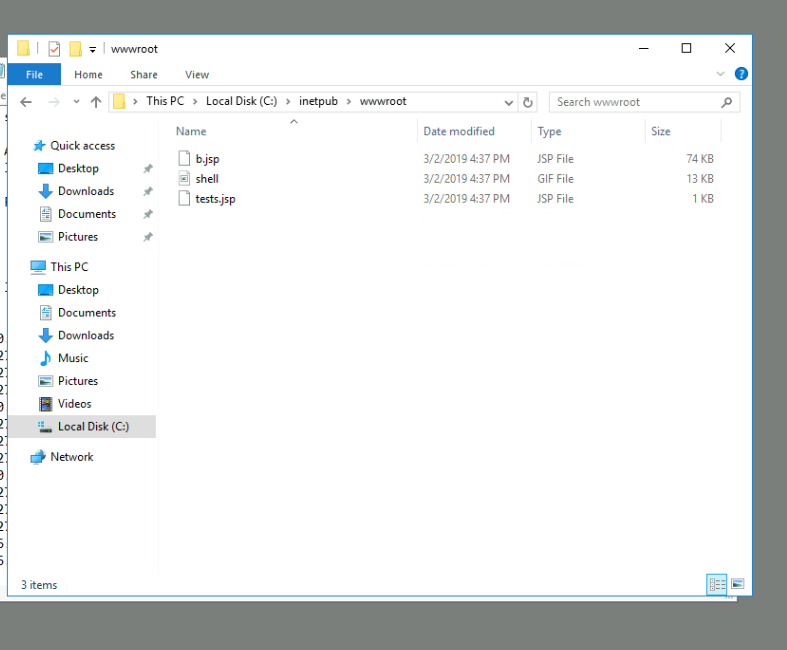Open Customize Quick Access Toolbar dropdown
787x650 pixels.
[x=93, y=49]
